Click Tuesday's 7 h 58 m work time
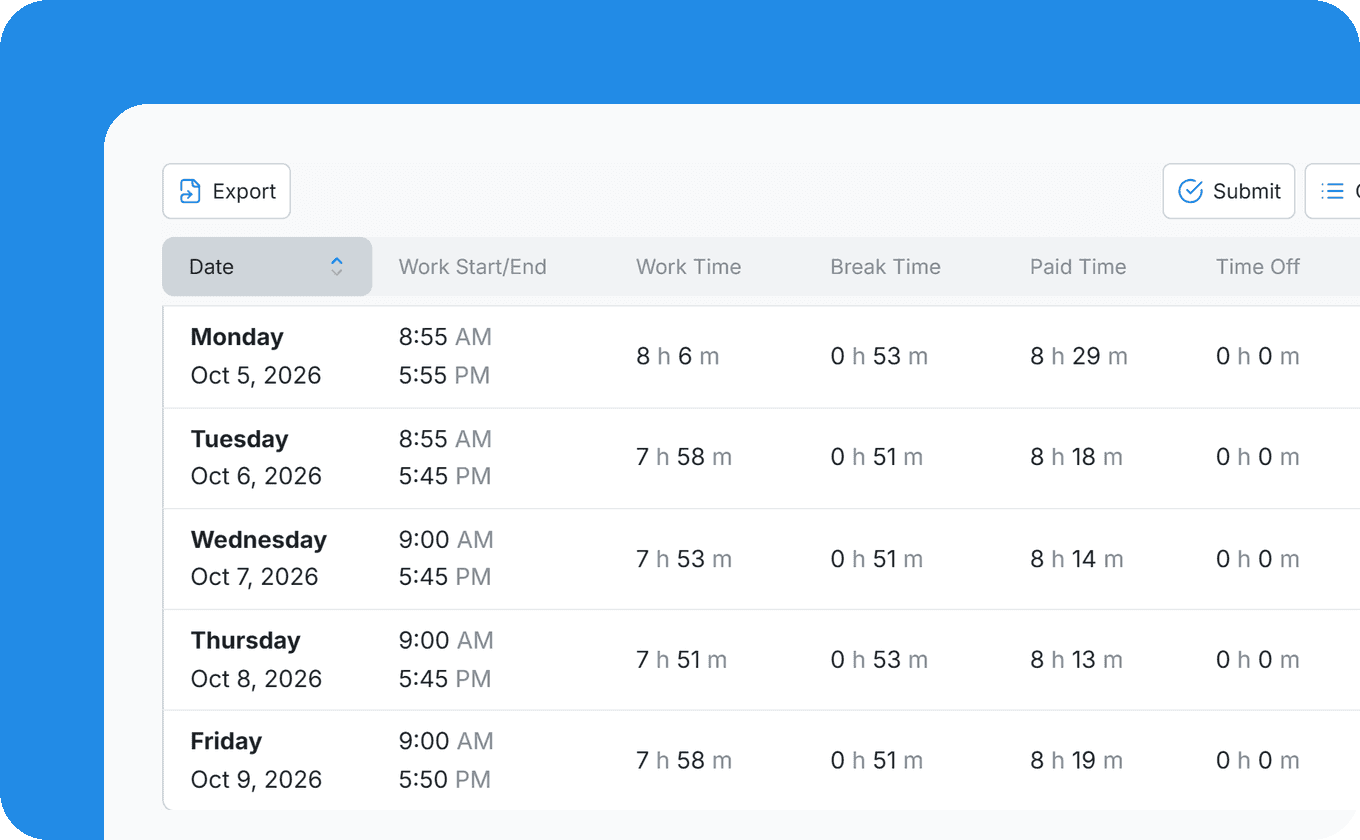The width and height of the screenshot is (1360, 840). pos(684,457)
